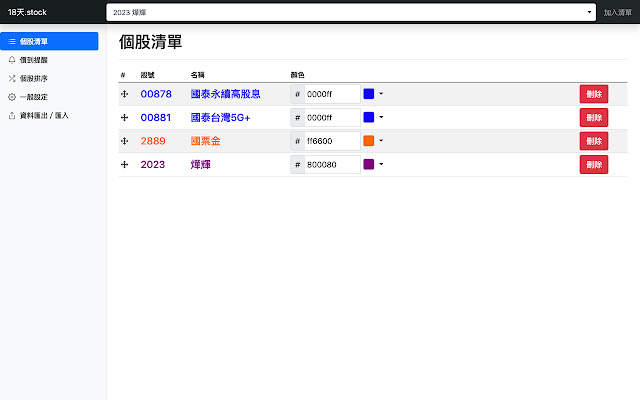Expand the color picker arrow for 2023
This screenshot has width=640, height=400.
tap(381, 164)
